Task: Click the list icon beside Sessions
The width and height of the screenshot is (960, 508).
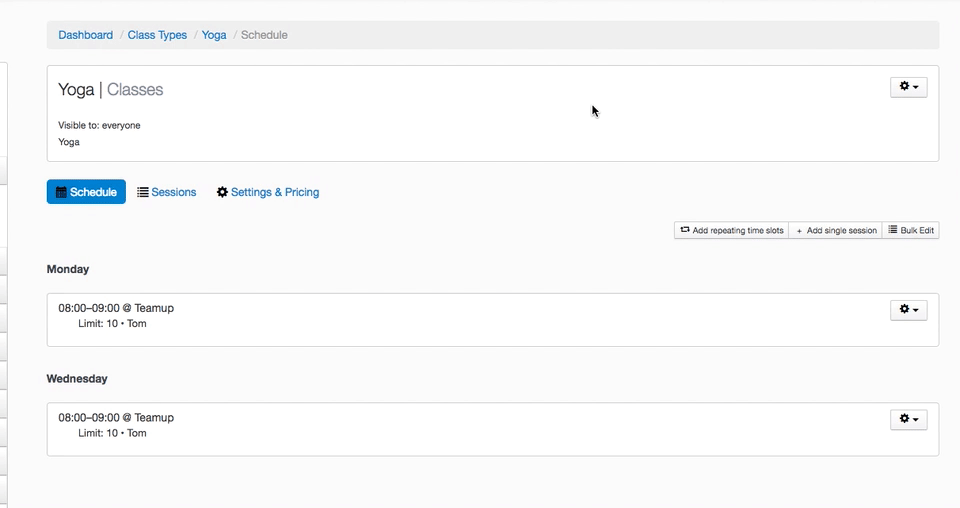Action: point(143,192)
